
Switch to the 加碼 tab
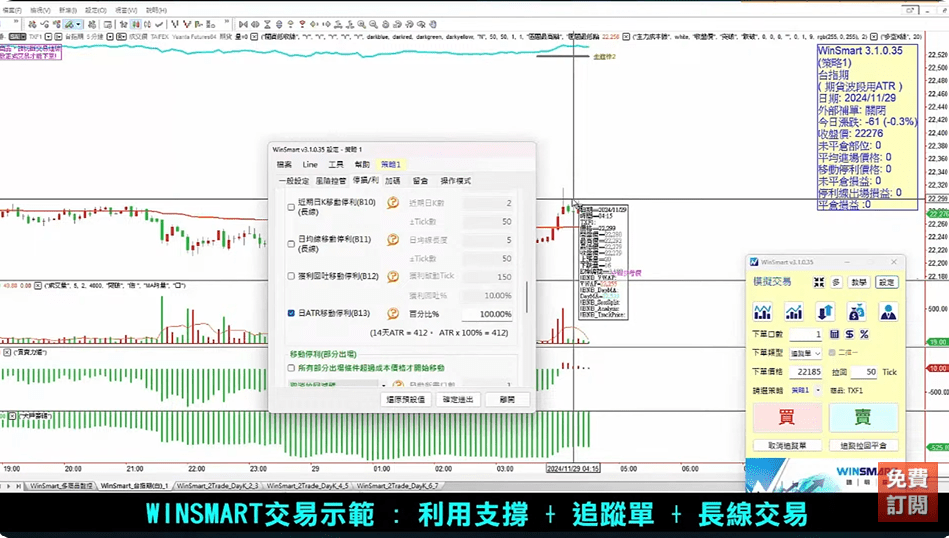tap(392, 181)
